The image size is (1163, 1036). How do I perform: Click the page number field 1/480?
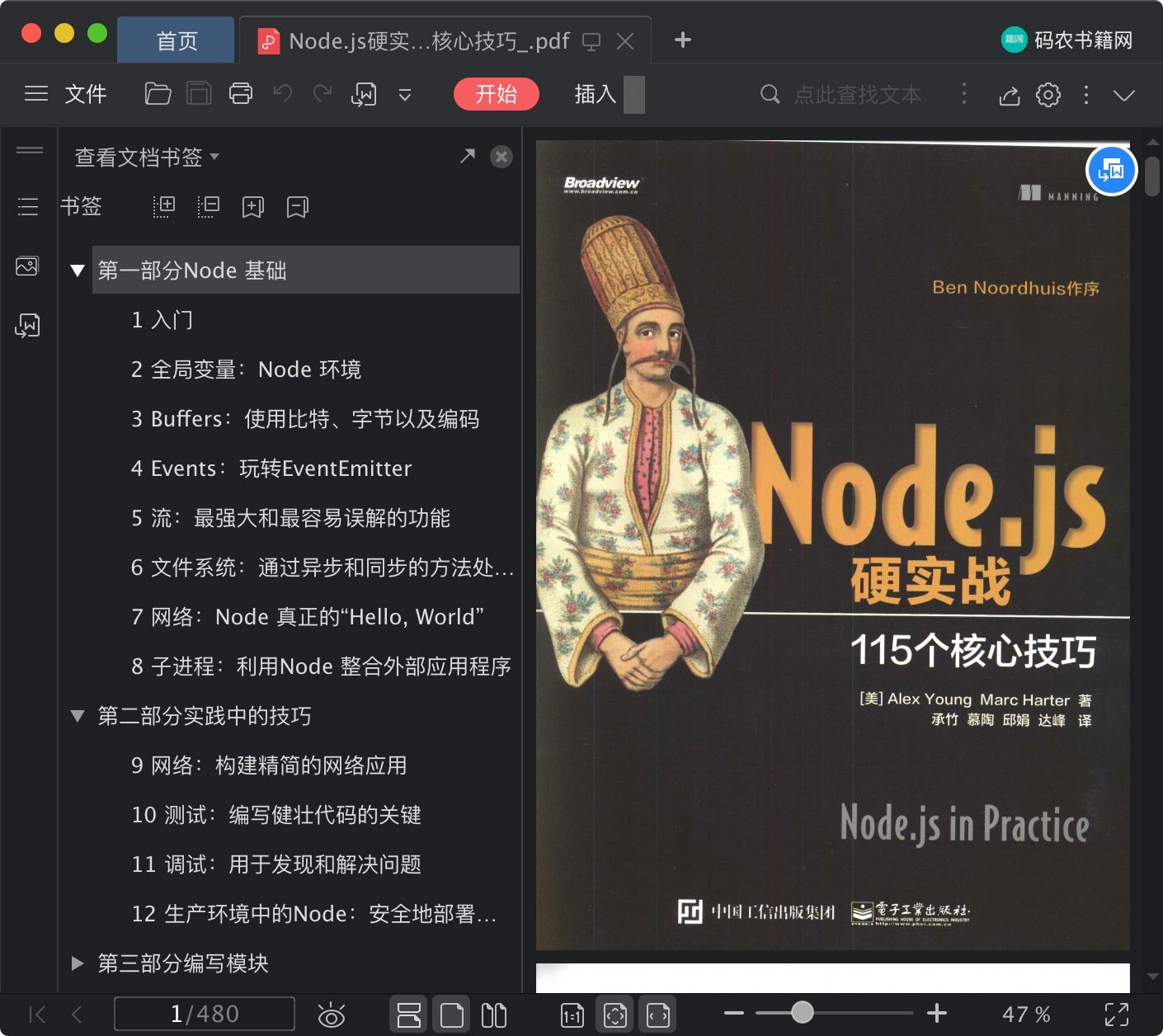point(204,1014)
